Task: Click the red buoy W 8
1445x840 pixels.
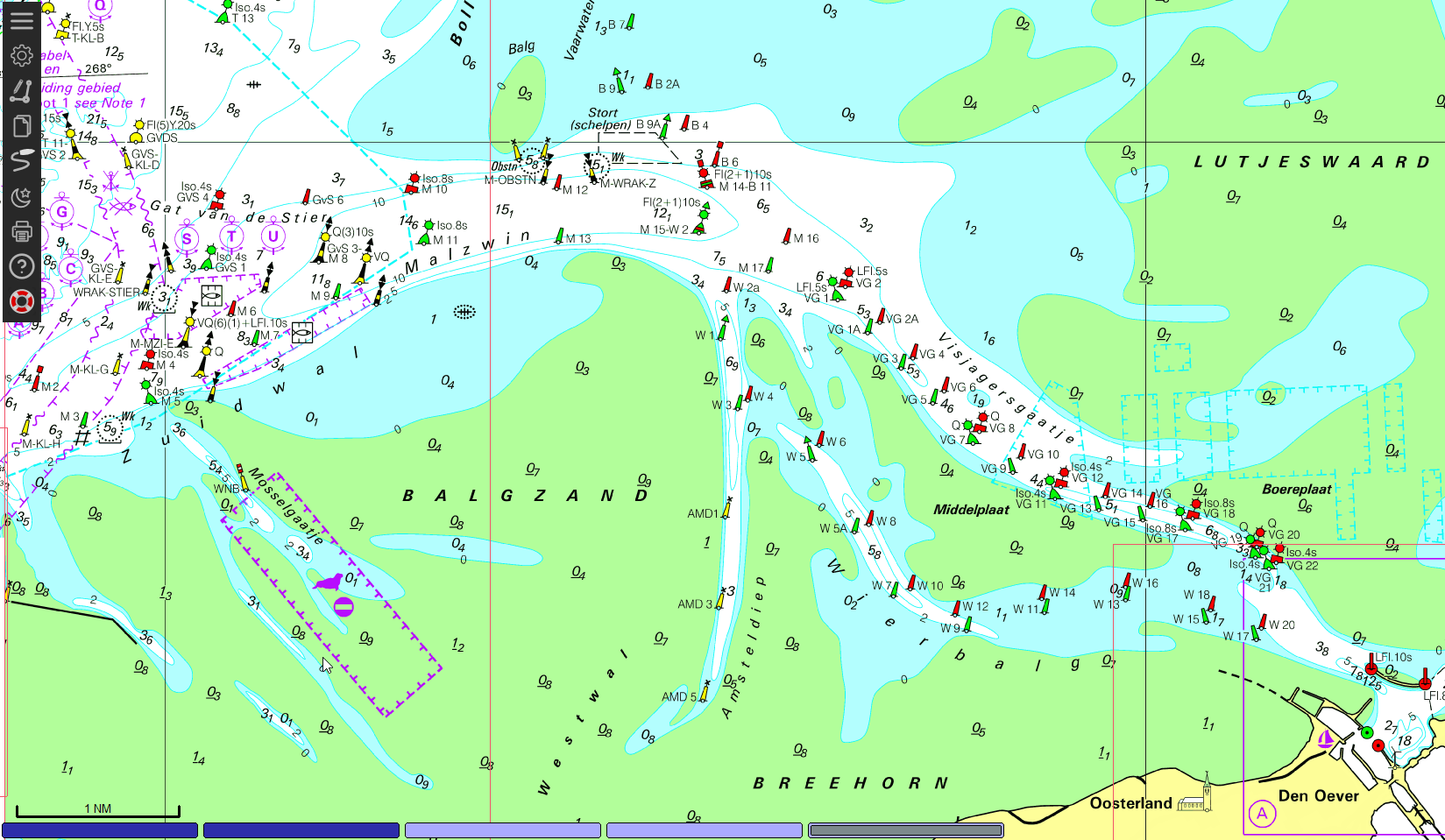Action: click(x=870, y=519)
